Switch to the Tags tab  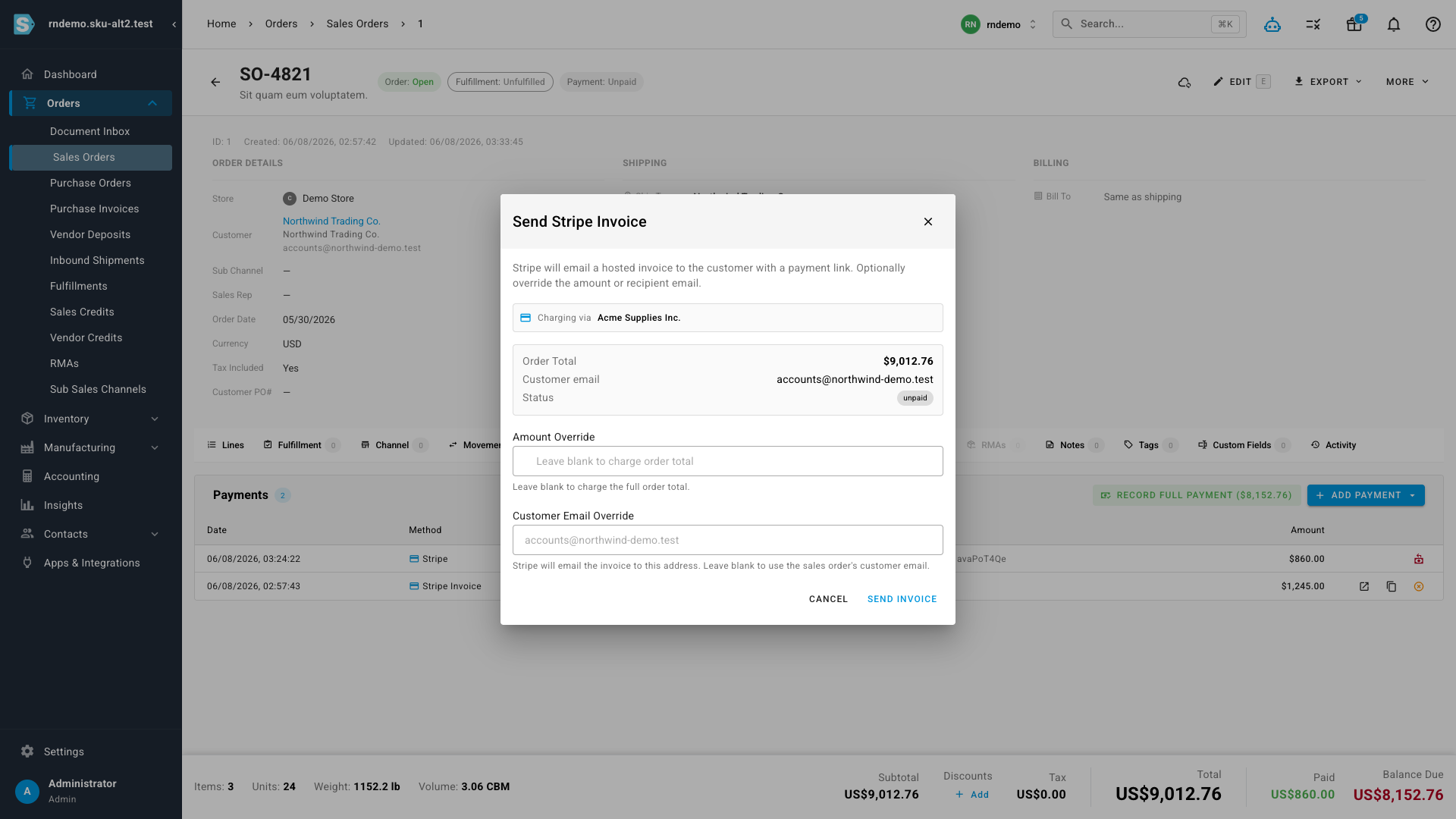point(1150,445)
